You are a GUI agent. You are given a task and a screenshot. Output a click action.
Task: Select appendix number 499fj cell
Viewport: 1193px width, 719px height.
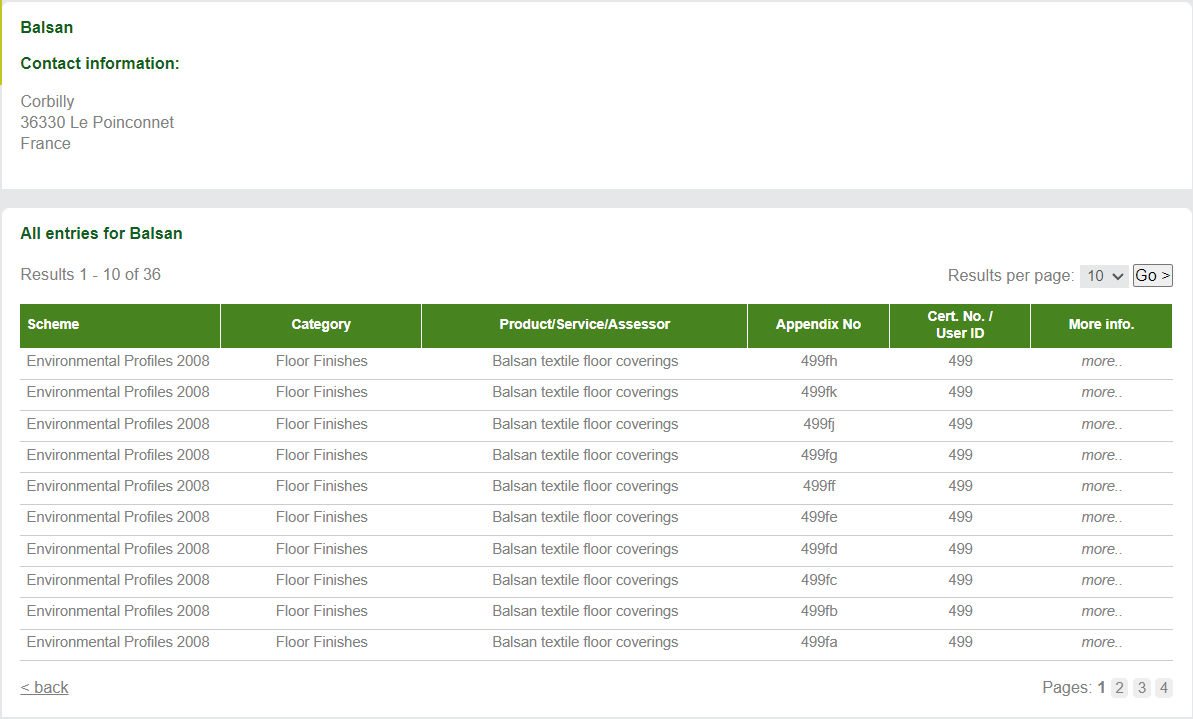[819, 425]
